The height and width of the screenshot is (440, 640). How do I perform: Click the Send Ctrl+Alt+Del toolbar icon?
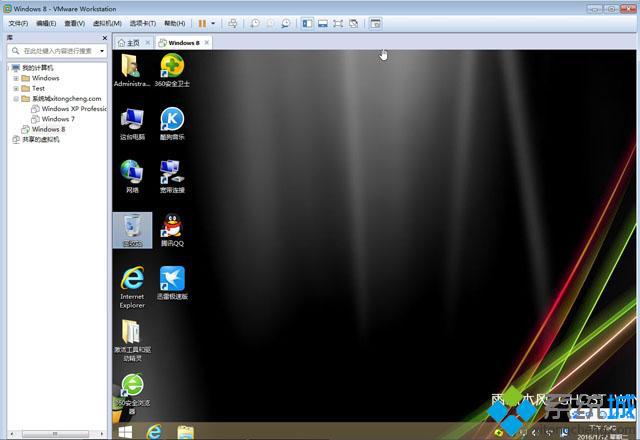pyautogui.click(x=232, y=24)
